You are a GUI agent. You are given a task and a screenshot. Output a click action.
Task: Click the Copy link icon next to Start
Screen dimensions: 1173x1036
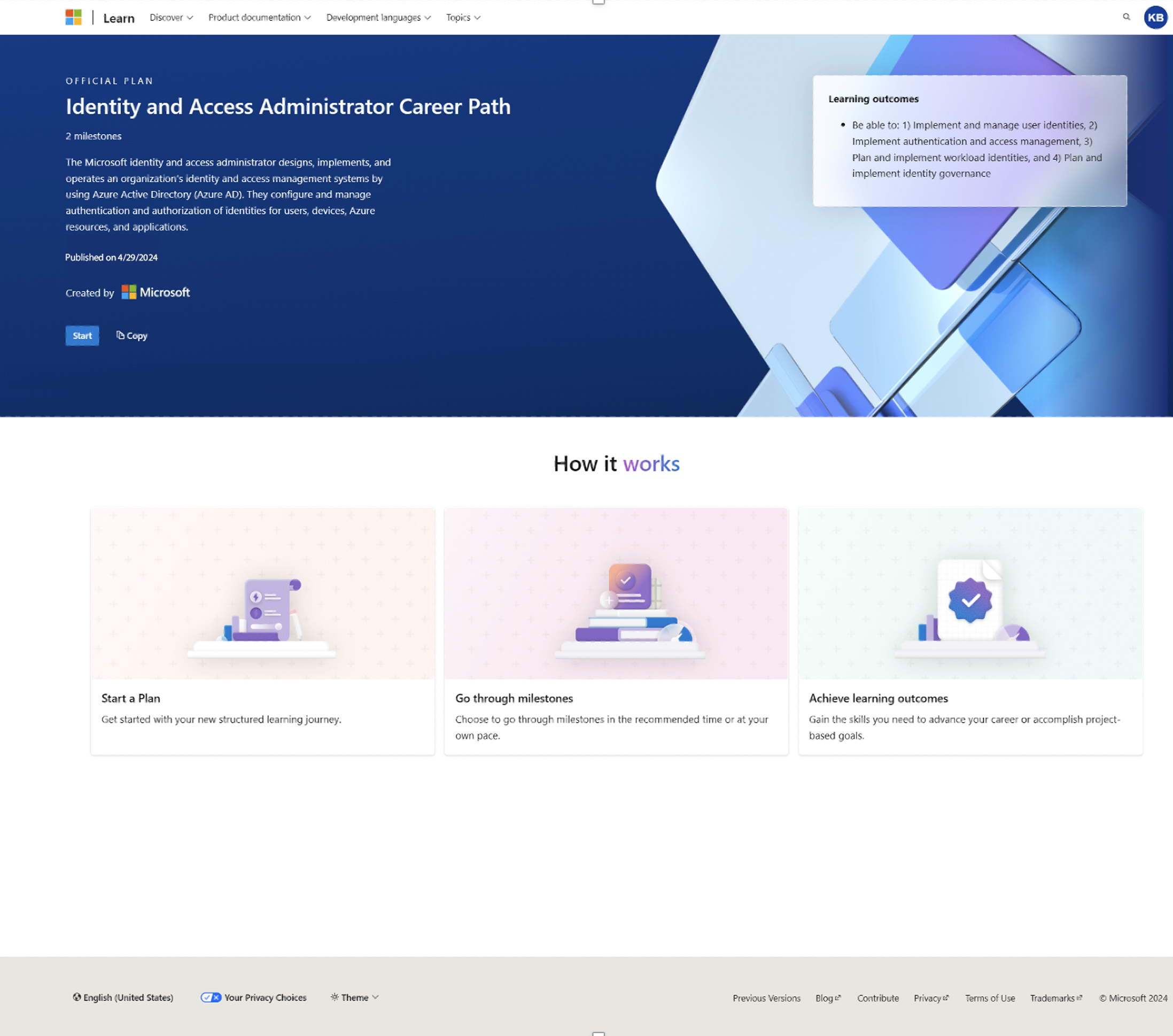(x=119, y=336)
